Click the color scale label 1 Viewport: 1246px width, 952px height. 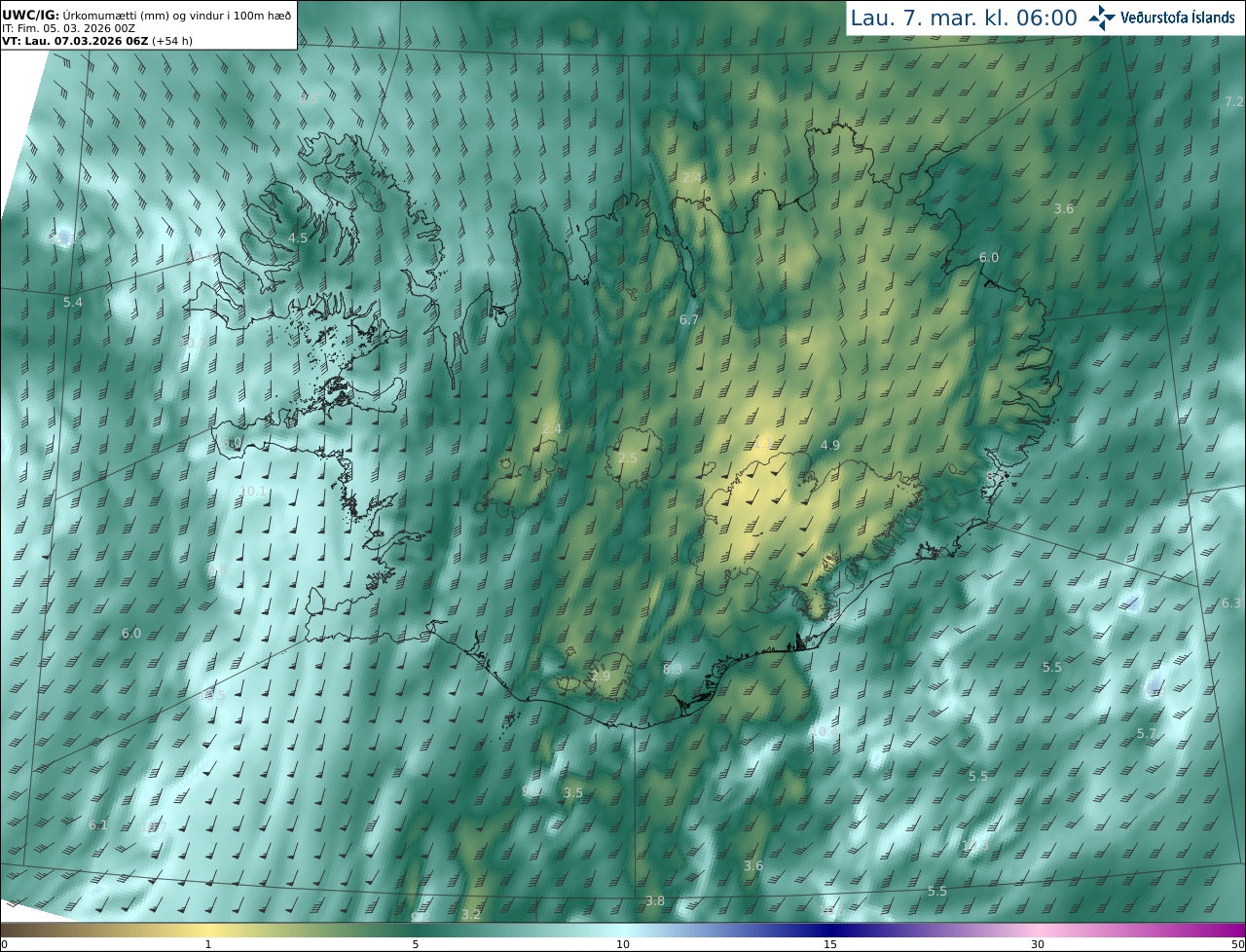pyautogui.click(x=208, y=944)
